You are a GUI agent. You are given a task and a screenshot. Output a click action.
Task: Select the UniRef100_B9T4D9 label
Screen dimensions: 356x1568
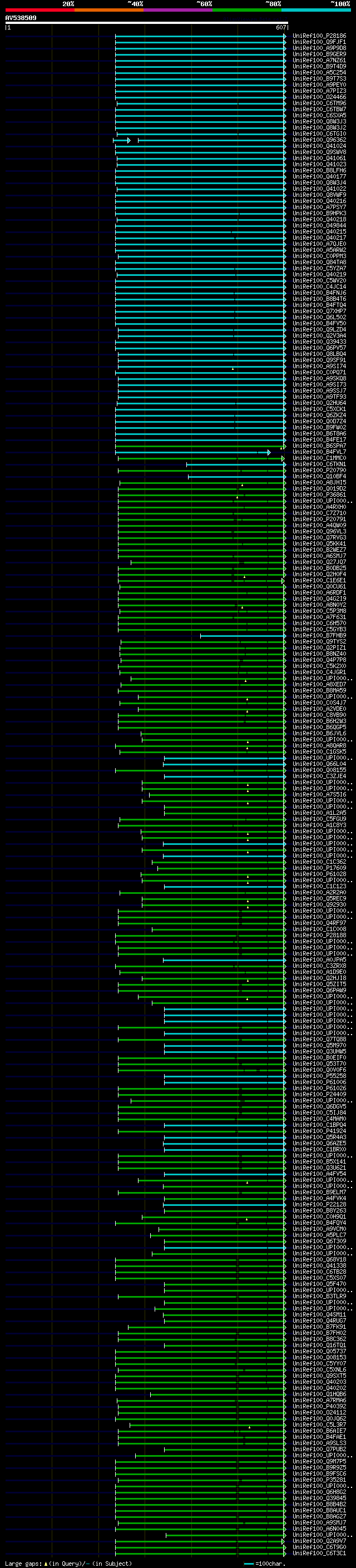click(x=319, y=66)
